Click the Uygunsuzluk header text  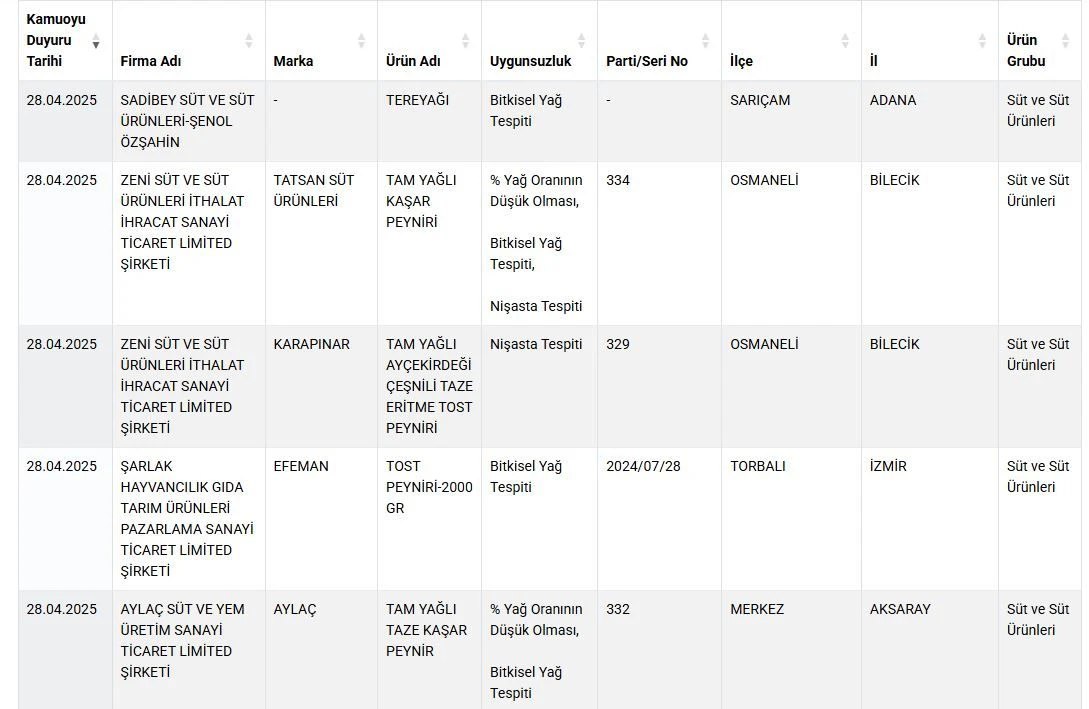tap(530, 61)
